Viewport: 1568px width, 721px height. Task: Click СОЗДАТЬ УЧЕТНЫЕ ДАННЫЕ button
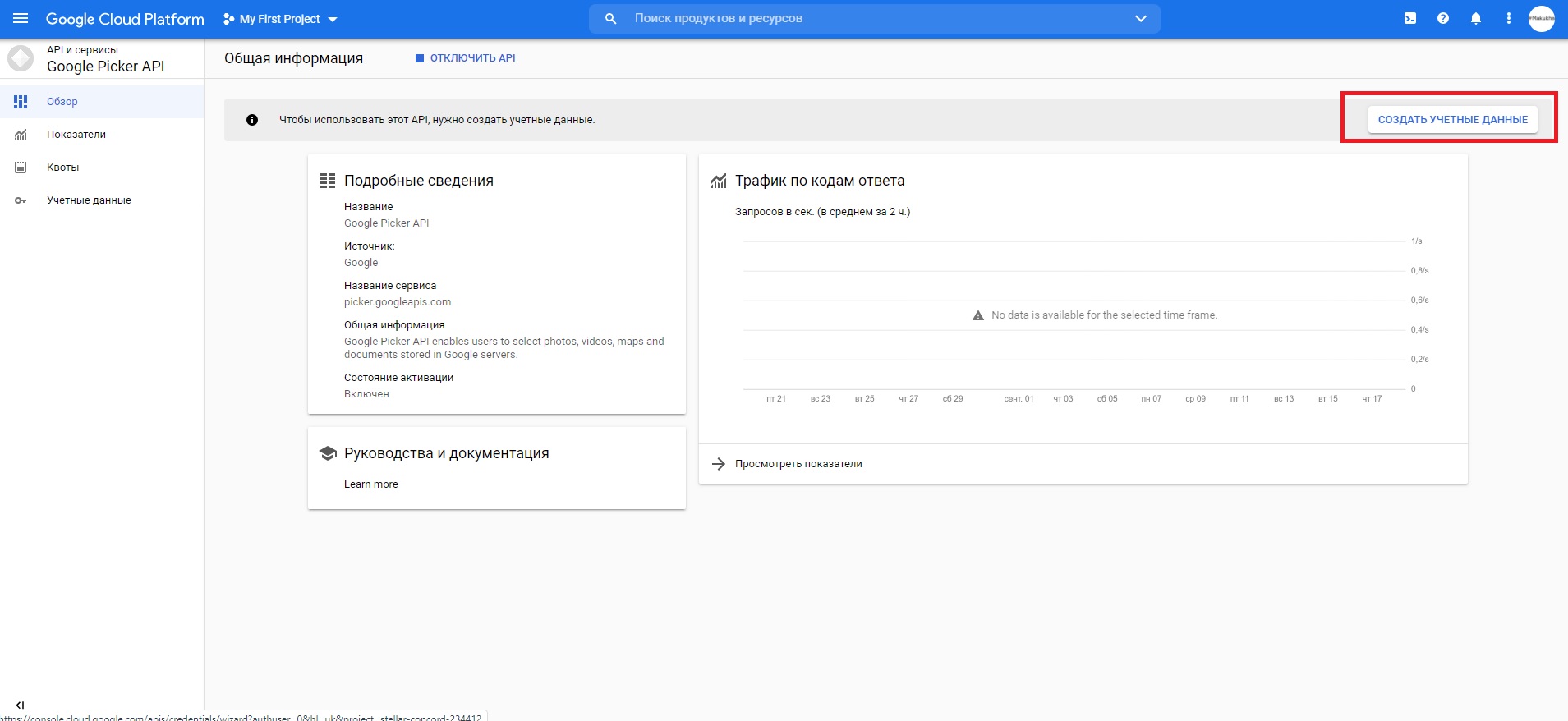[1452, 120]
